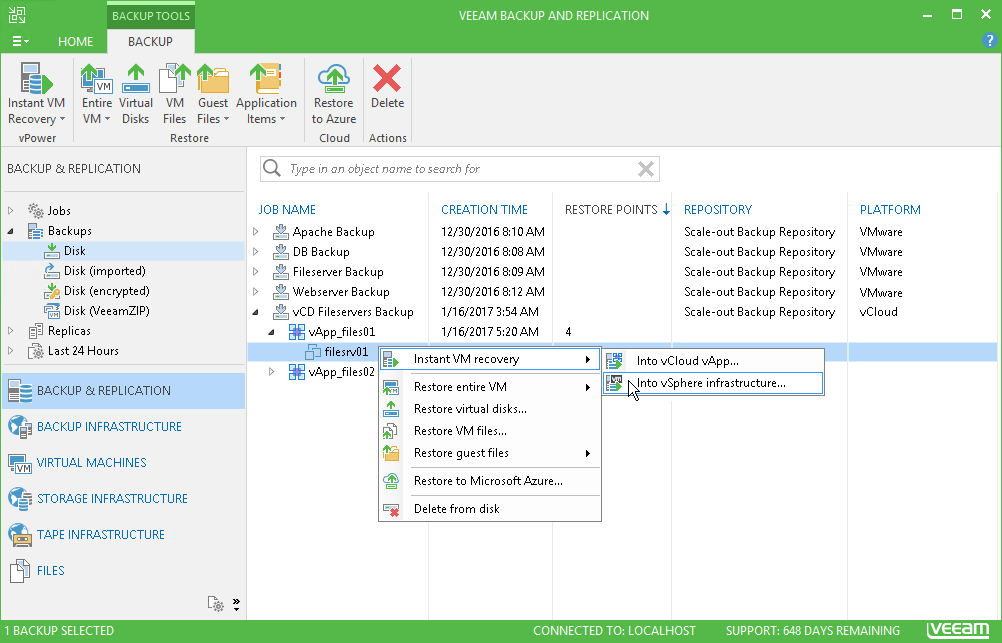Open Backup Infrastructure view
1002x643 pixels.
pyautogui.click(x=123, y=426)
